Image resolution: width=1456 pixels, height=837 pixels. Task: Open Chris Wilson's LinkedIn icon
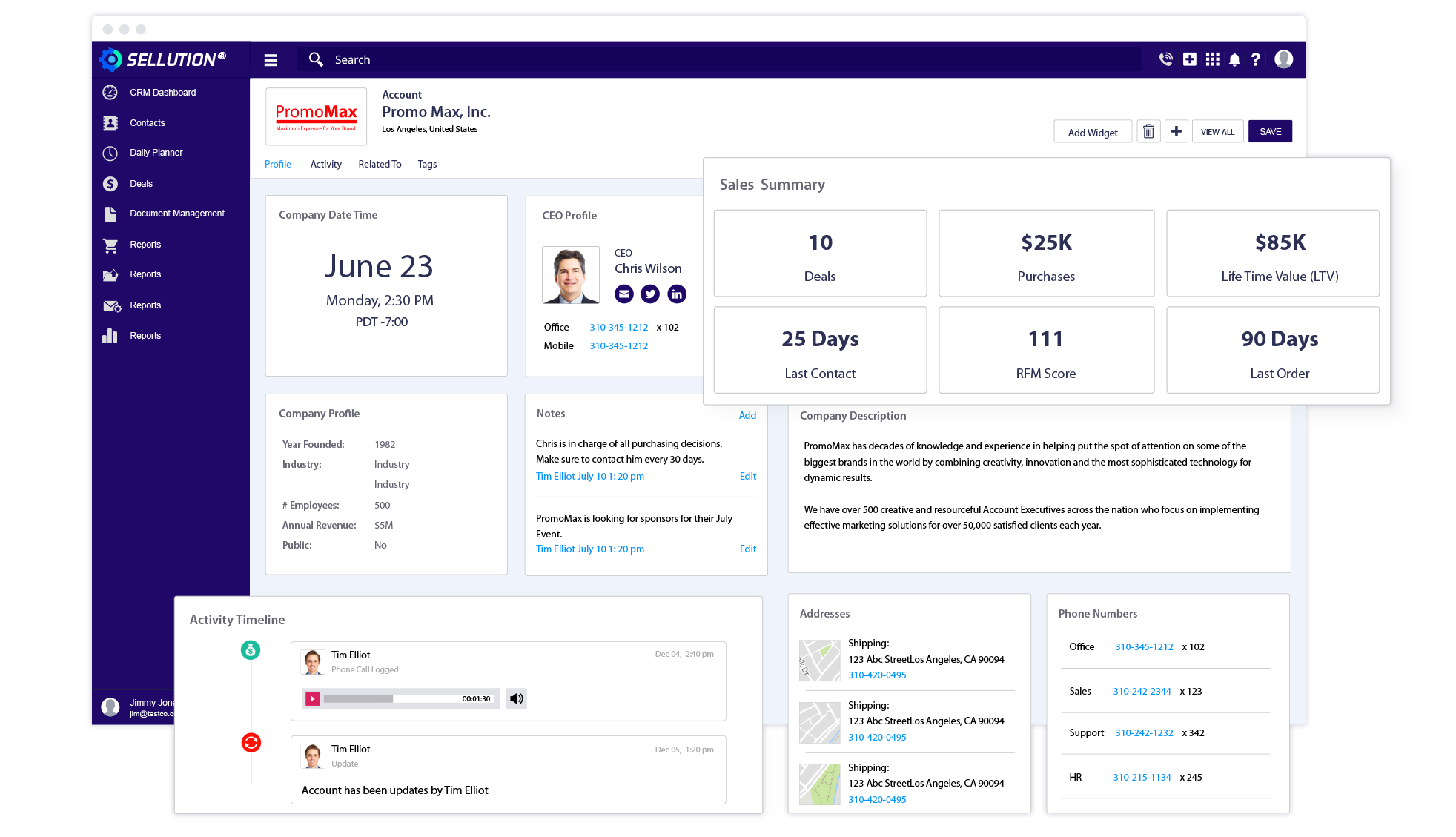677,294
